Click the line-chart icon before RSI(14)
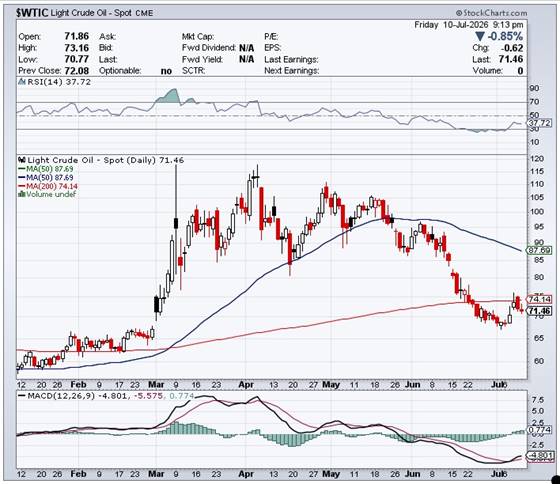Screen dimensions: 560x484 (22, 82)
